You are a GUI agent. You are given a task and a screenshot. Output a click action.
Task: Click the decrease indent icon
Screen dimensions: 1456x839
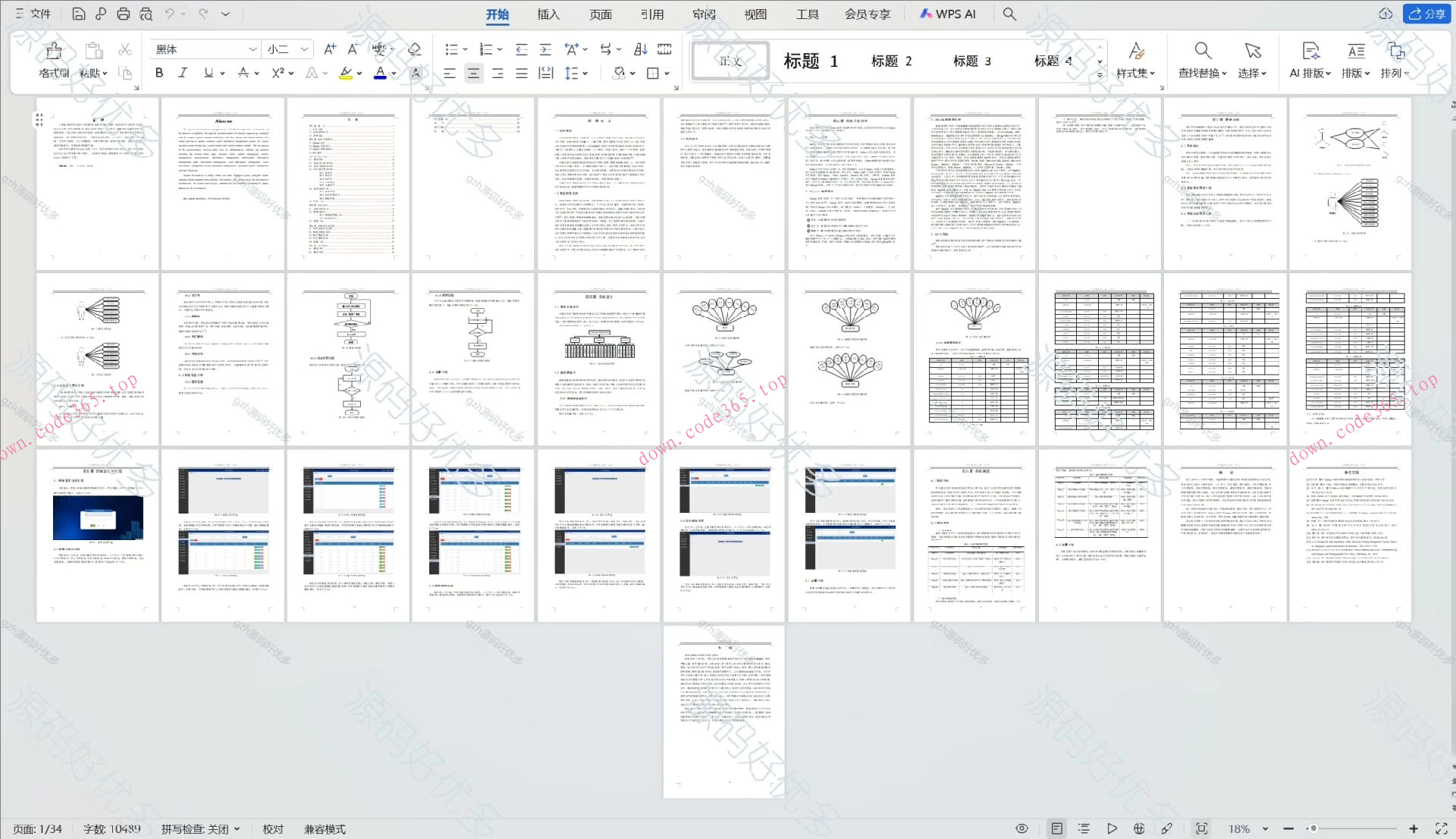pyautogui.click(x=521, y=49)
